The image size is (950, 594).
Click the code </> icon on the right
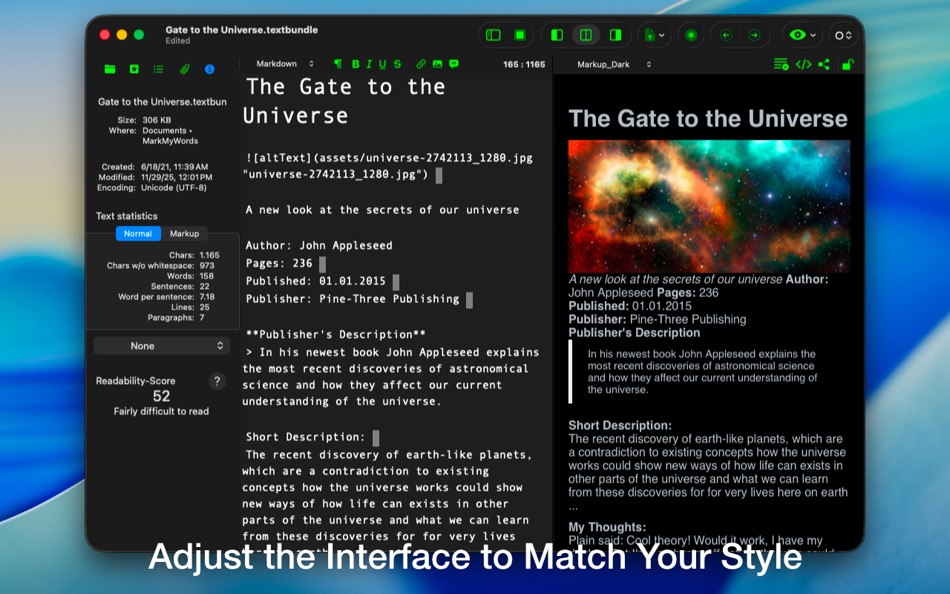[803, 63]
